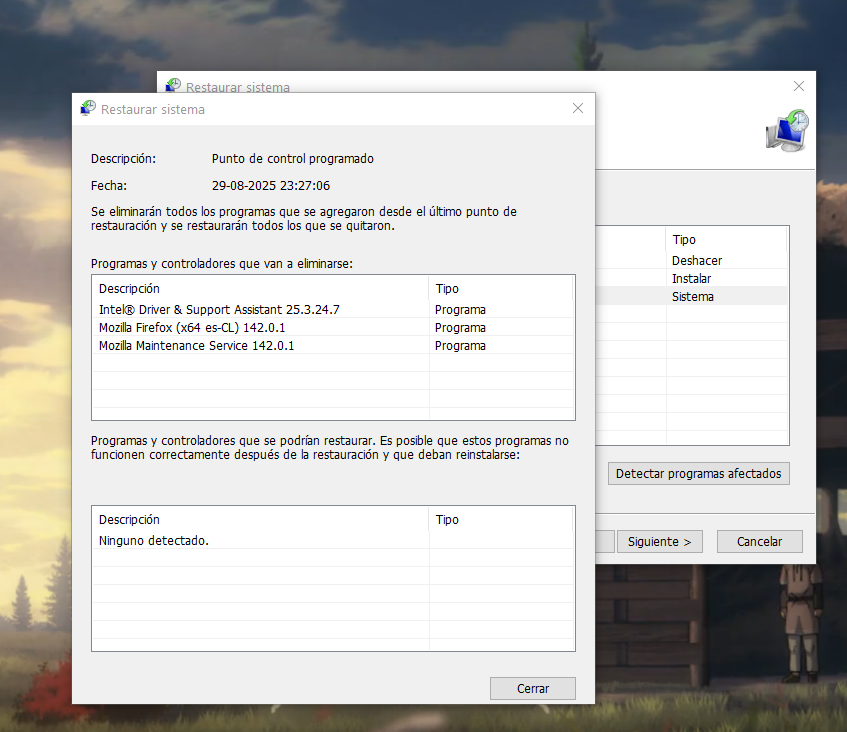
Task: Click Tipo header in programs-to-remove list
Action: [x=501, y=288]
